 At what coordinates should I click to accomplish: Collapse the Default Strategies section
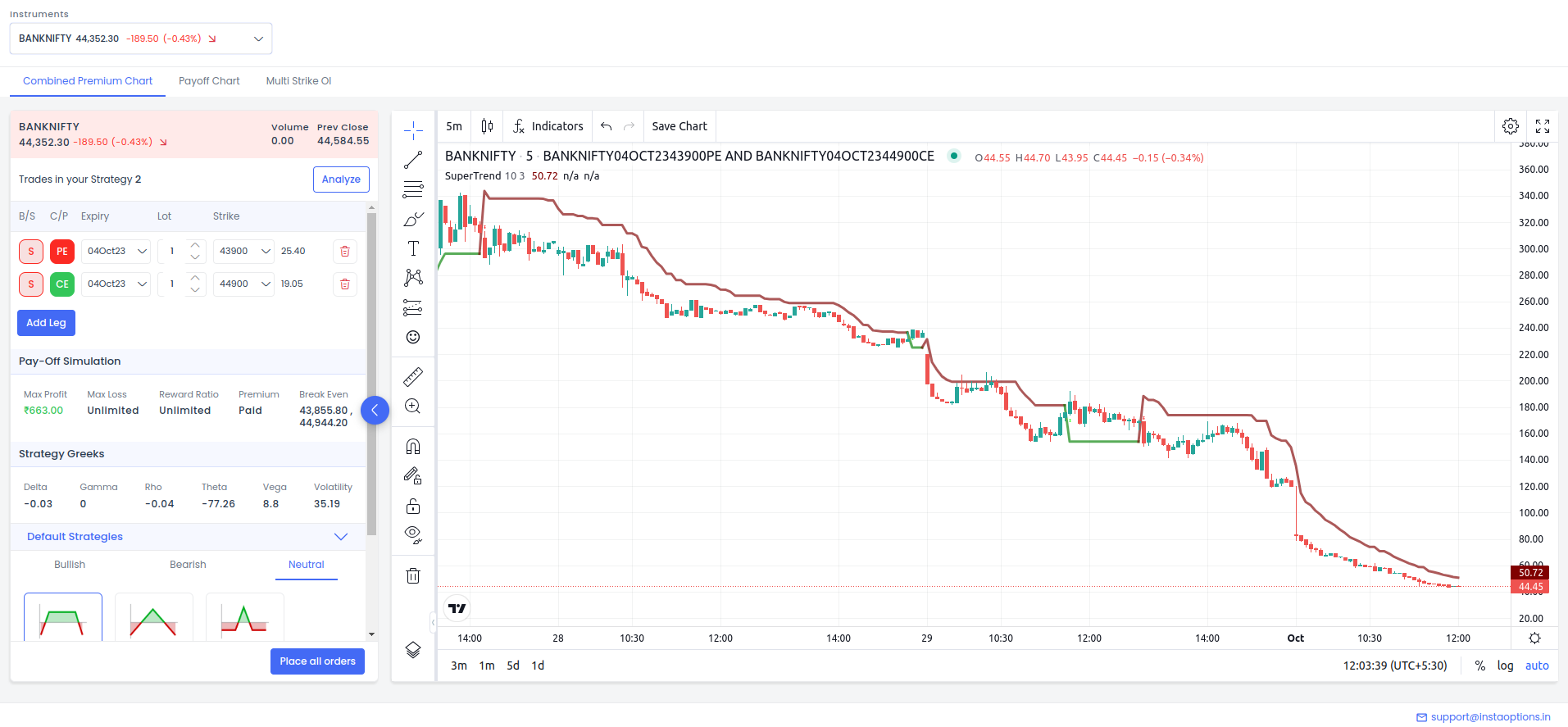pyautogui.click(x=341, y=537)
